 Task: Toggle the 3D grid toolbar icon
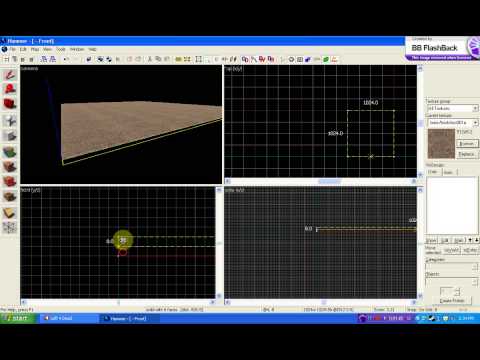click(x=15, y=59)
